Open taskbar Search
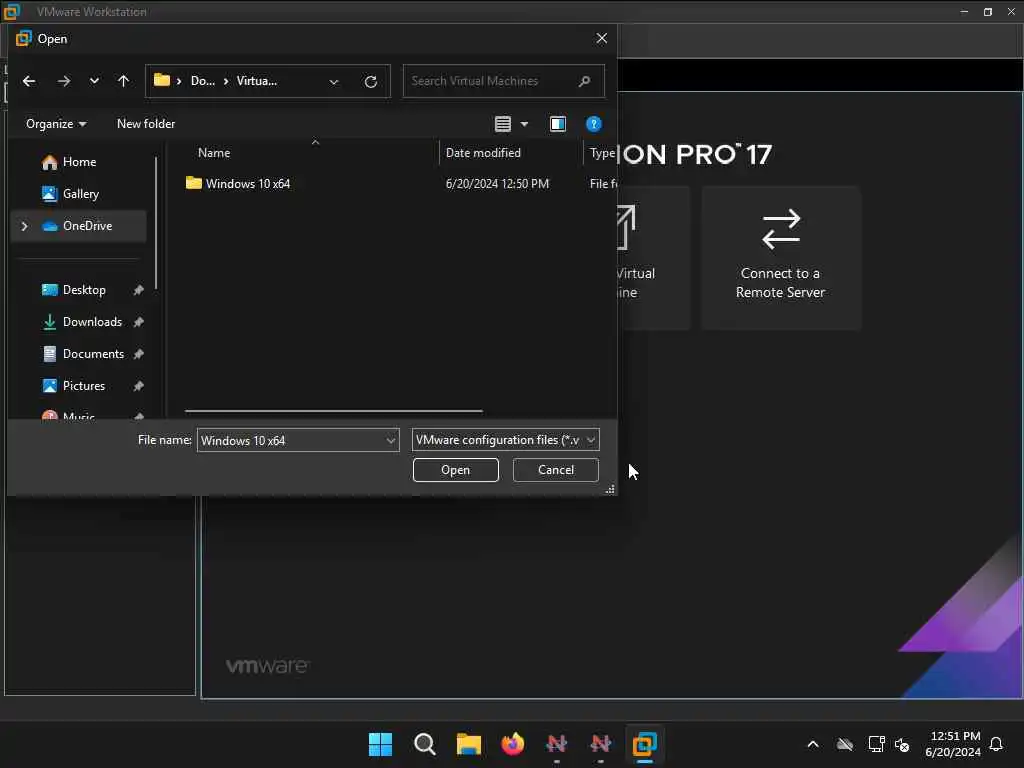The image size is (1024, 768). click(x=424, y=744)
